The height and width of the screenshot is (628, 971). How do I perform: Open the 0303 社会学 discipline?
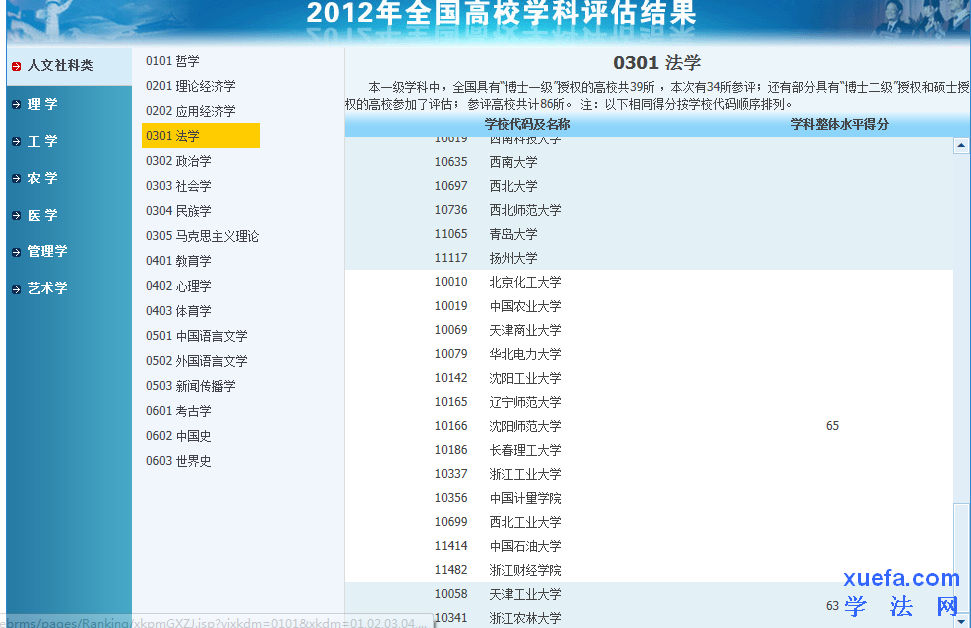178,186
